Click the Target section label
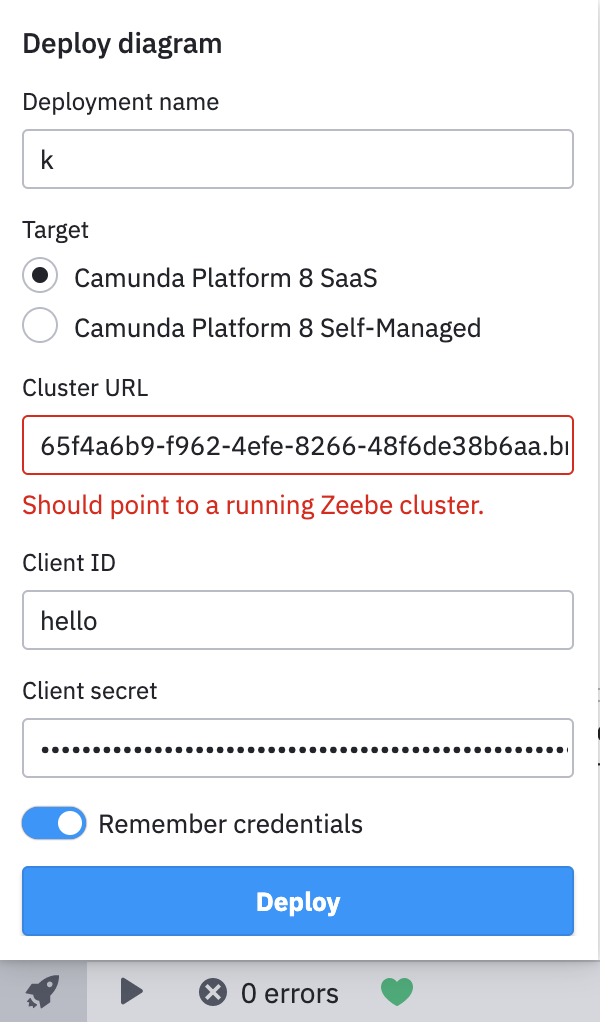 point(55,230)
